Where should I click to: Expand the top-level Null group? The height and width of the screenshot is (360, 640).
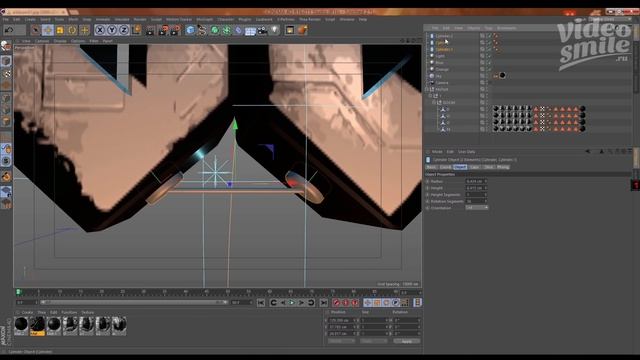pyautogui.click(x=427, y=89)
